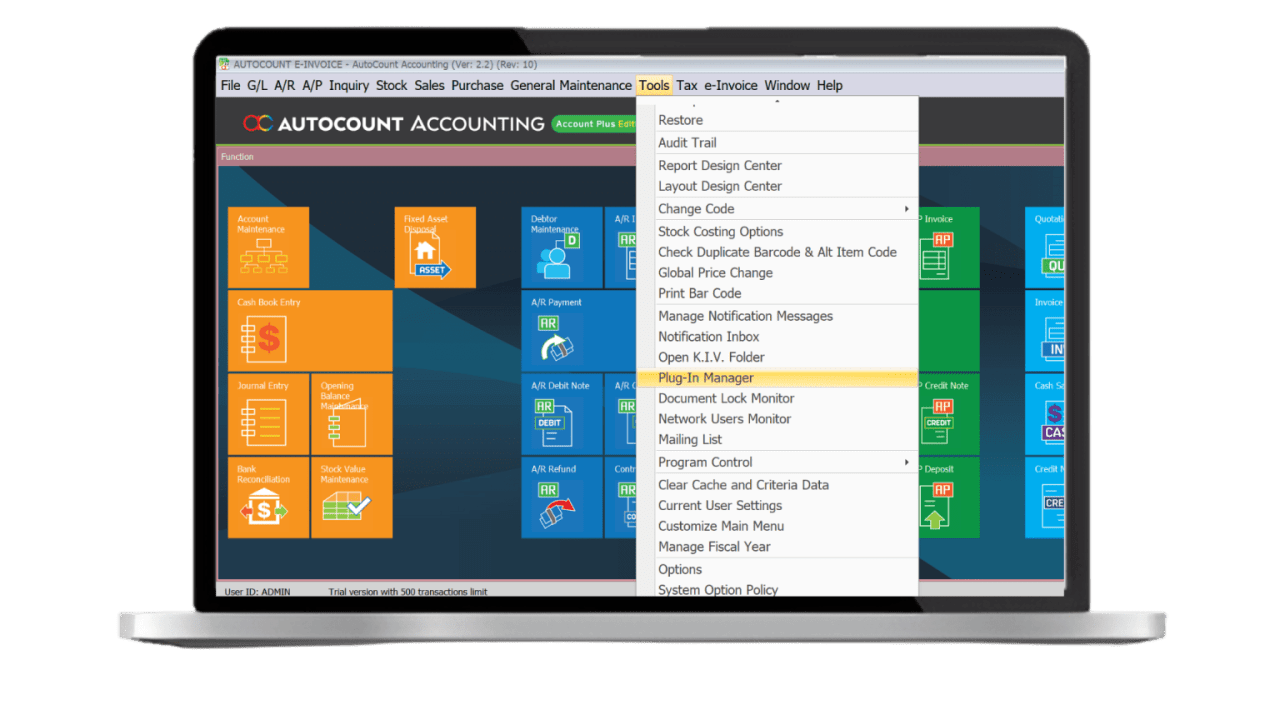This screenshot has height=720, width=1280.
Task: Launch Journal Entry
Action: [x=267, y=415]
